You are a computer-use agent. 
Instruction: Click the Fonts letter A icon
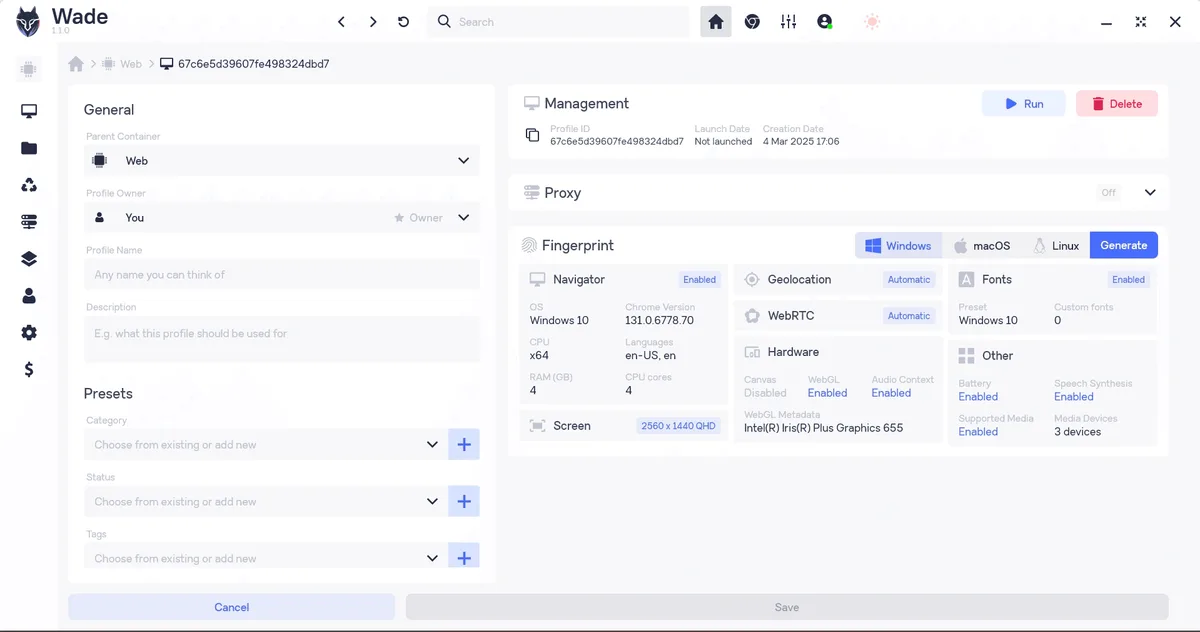(x=966, y=280)
